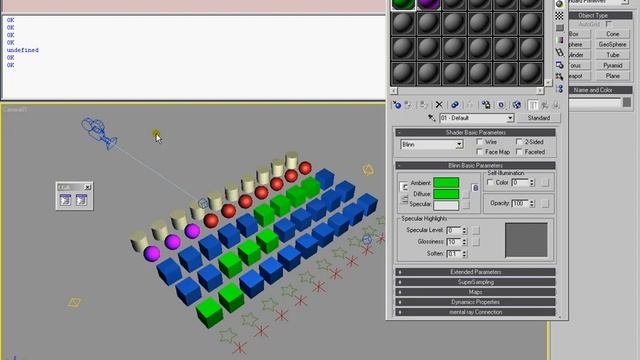
Task: Collapse the Object Type rollout
Action: pos(600,16)
